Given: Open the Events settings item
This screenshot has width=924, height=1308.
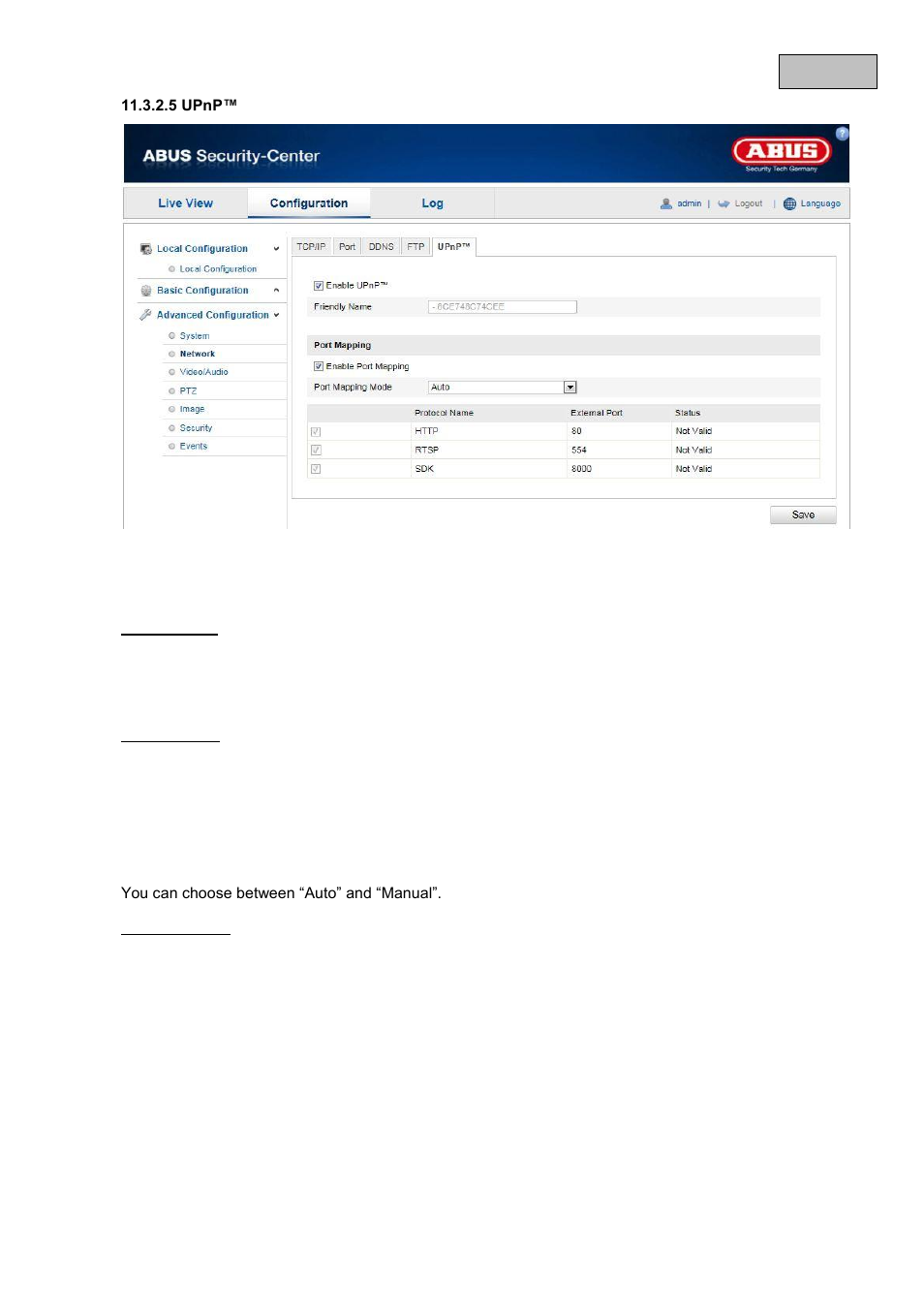Looking at the screenshot, I should pos(194,447).
